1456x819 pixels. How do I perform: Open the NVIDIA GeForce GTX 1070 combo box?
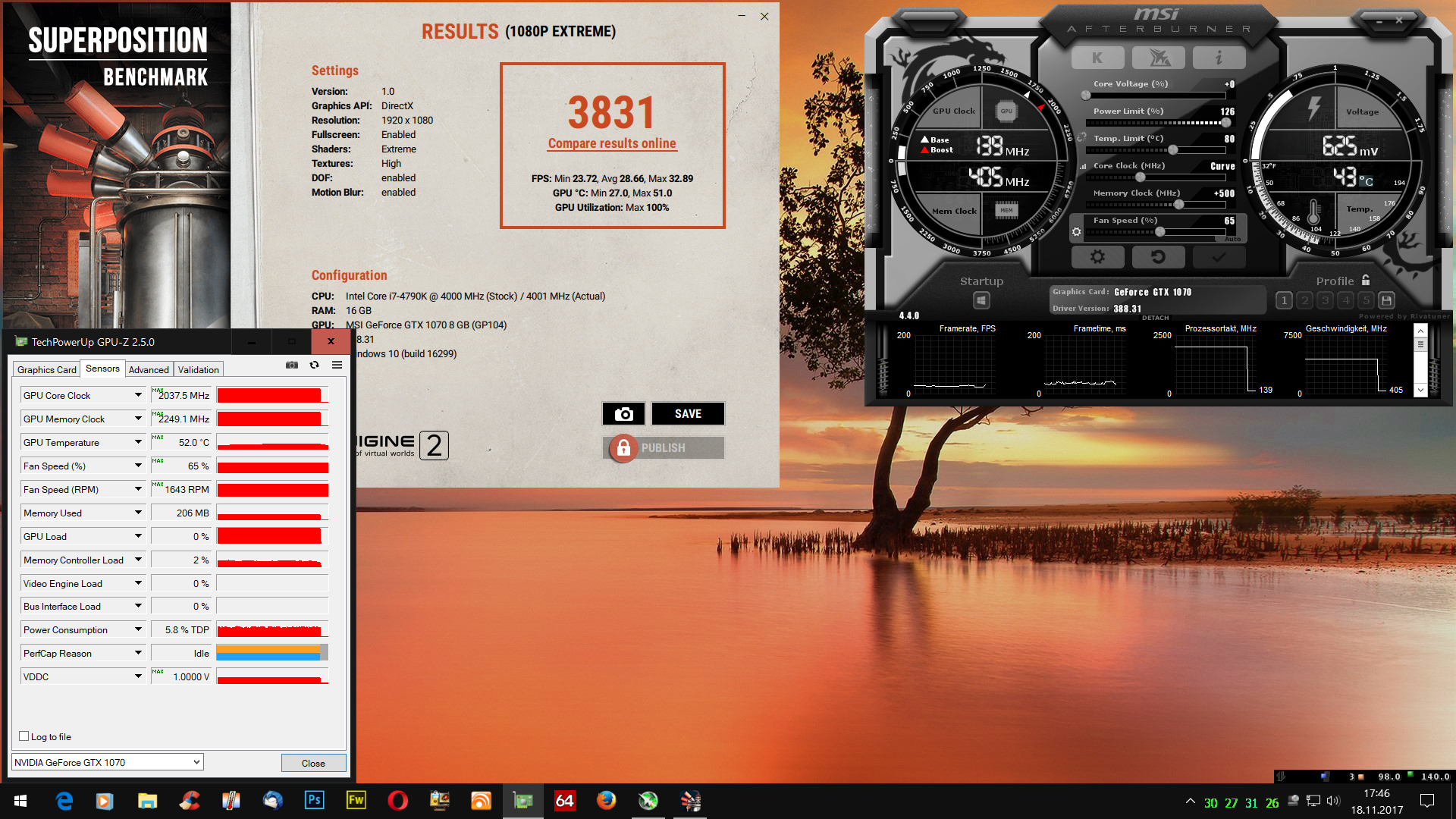coord(107,762)
